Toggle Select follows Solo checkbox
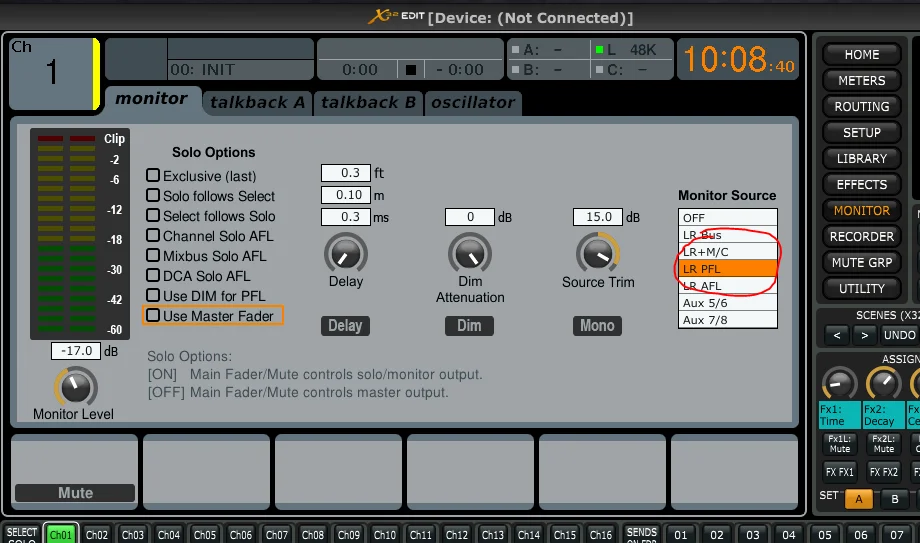 tap(153, 215)
